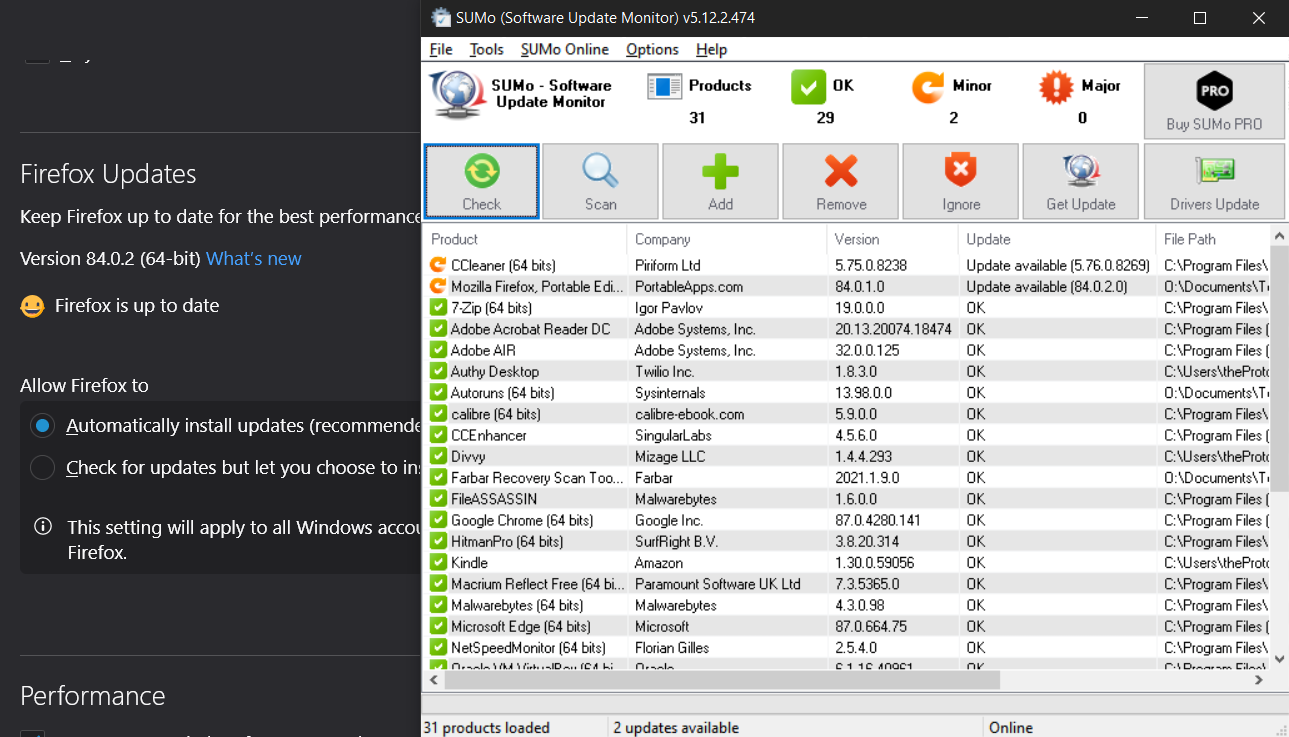Click the Products summary icon
Image resolution: width=1289 pixels, height=737 pixels.
pos(664,86)
